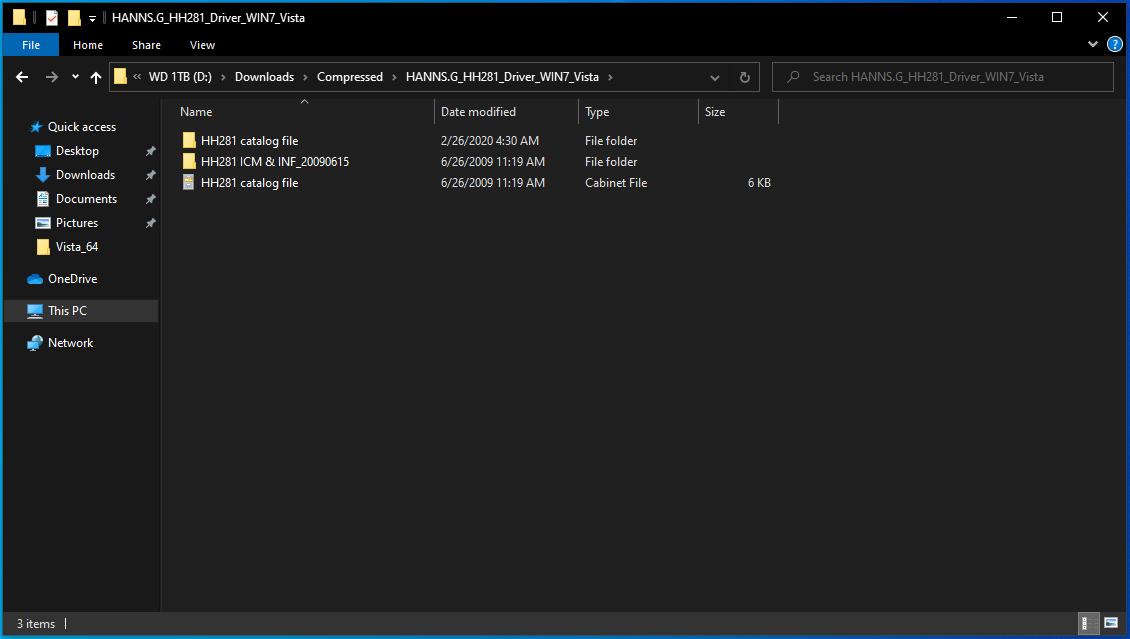Image resolution: width=1130 pixels, height=639 pixels.
Task: Click the address bar folder icon
Action: pos(120,76)
